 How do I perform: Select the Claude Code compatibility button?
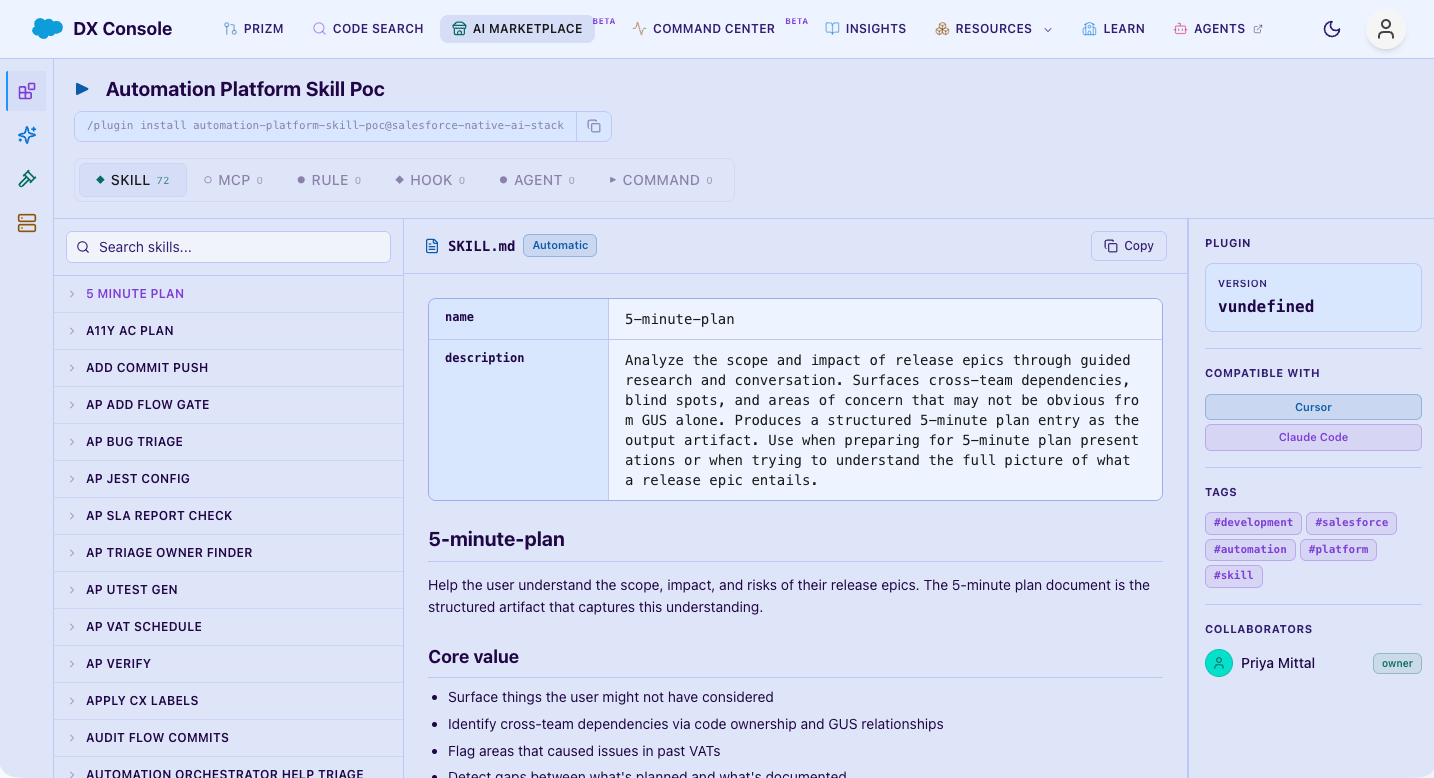tap(1313, 437)
